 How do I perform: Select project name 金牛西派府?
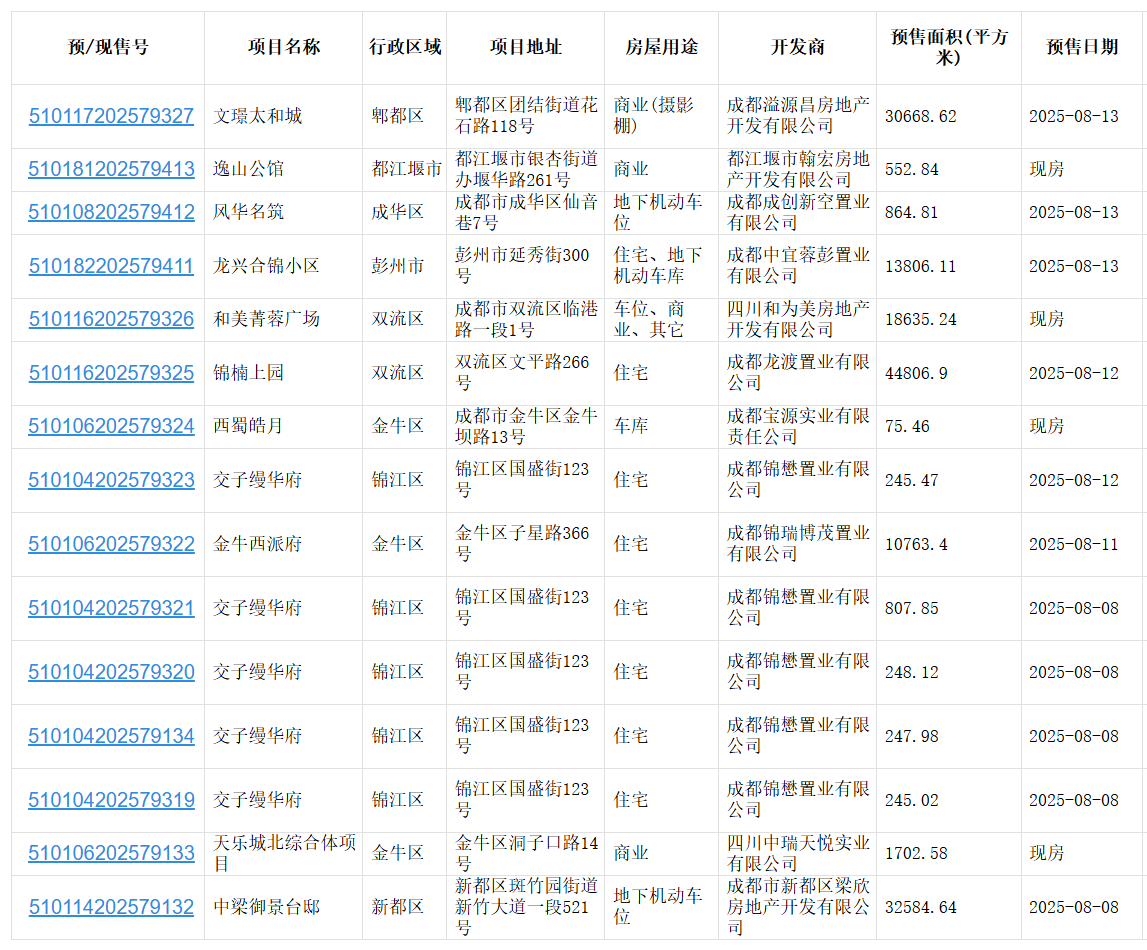[257, 544]
